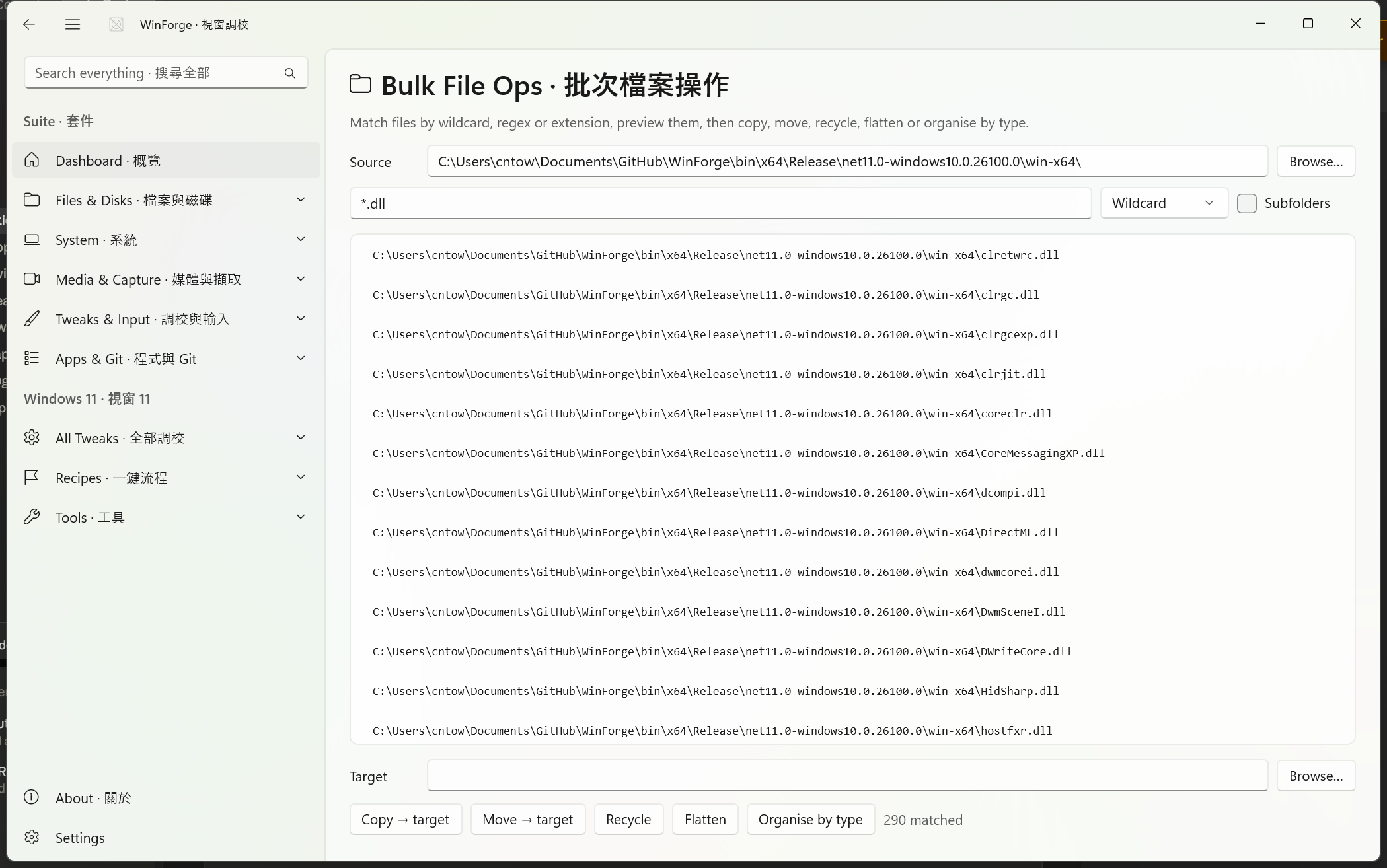Select the coreclr.dll file row
1387x868 pixels.
[852, 414]
